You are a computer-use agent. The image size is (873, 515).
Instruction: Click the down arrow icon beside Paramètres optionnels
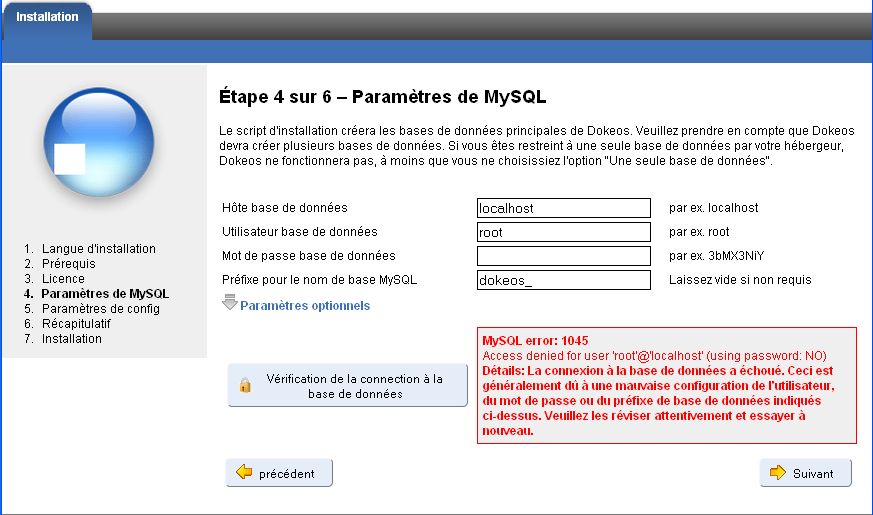point(229,302)
